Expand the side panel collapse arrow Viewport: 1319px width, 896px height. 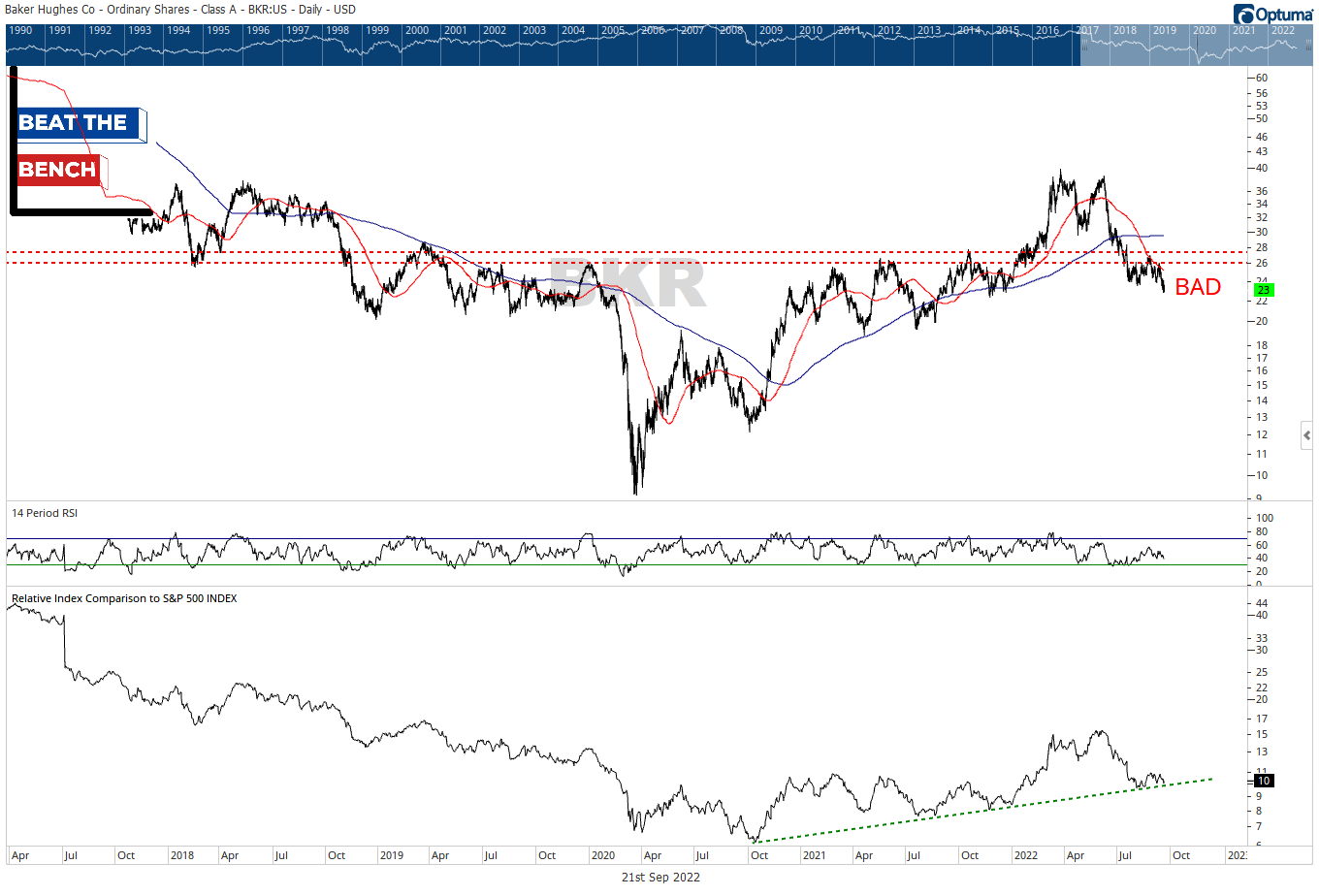pyautogui.click(x=1307, y=435)
